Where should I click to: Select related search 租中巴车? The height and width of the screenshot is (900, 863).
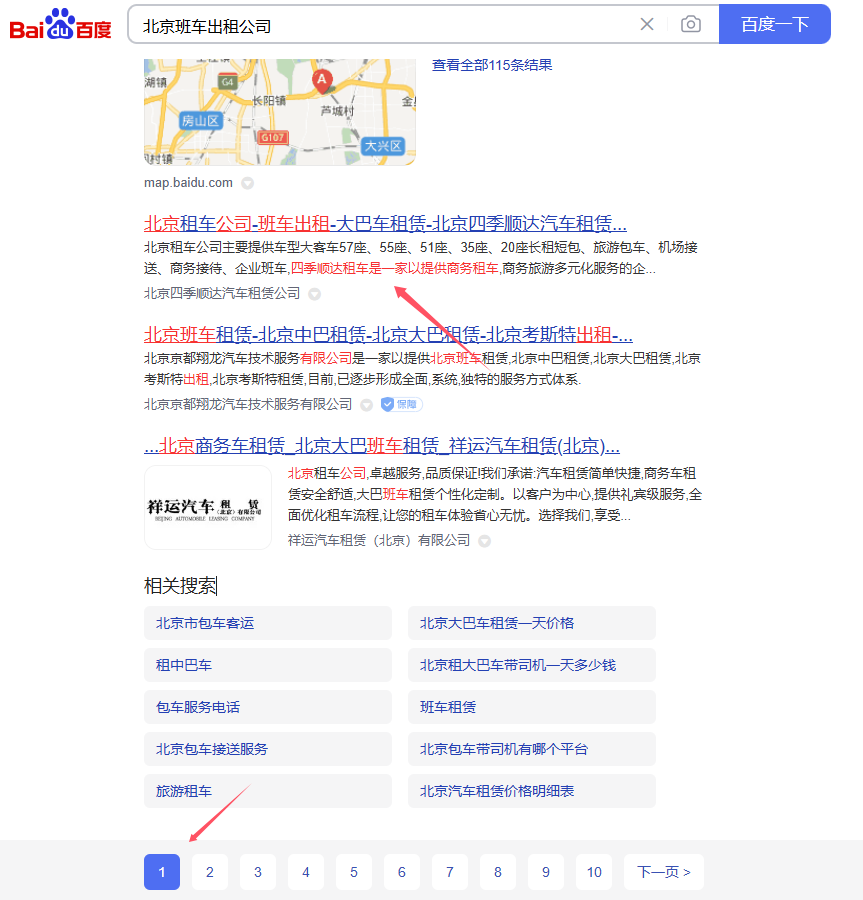point(268,665)
